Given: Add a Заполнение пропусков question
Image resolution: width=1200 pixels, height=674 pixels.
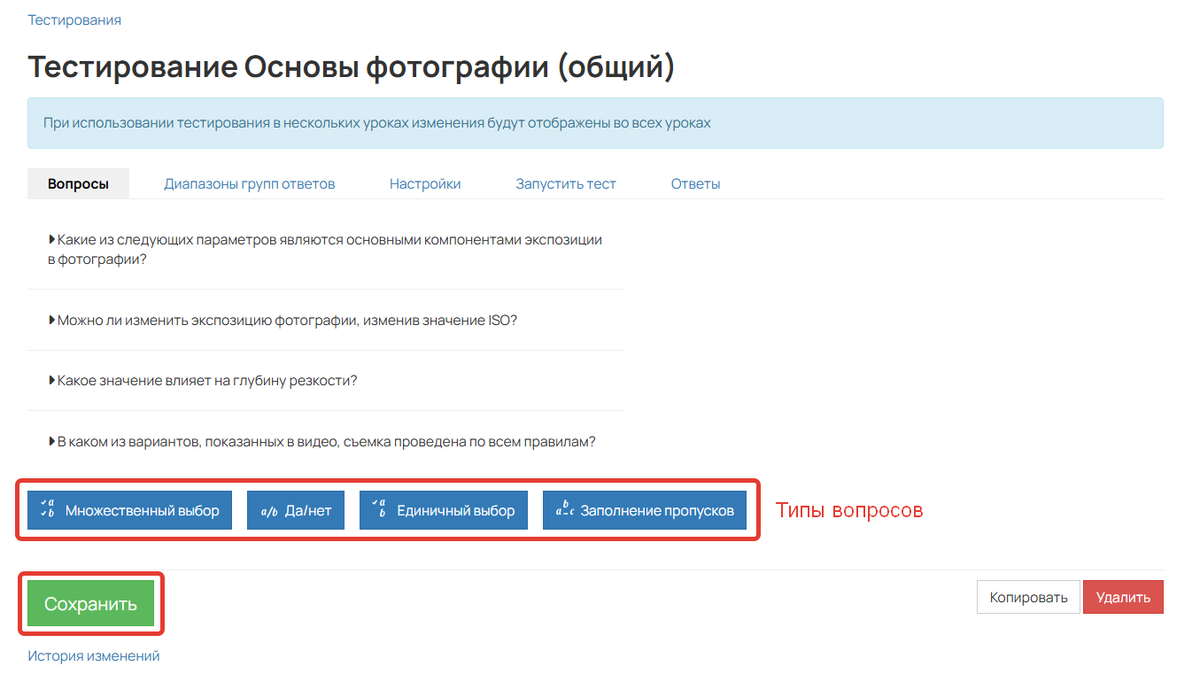Looking at the screenshot, I should [645, 510].
